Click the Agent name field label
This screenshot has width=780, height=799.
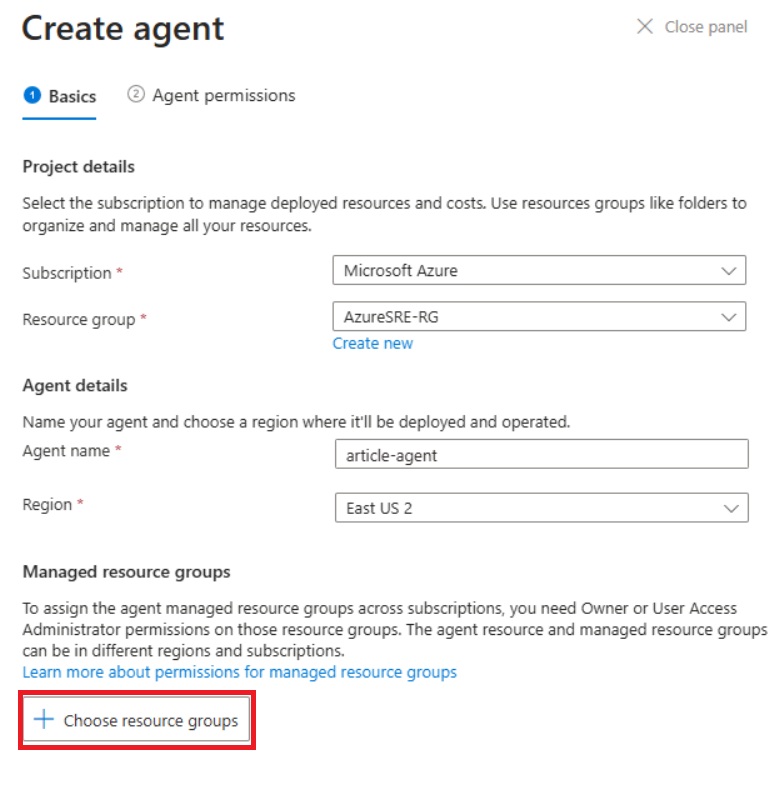[x=67, y=451]
